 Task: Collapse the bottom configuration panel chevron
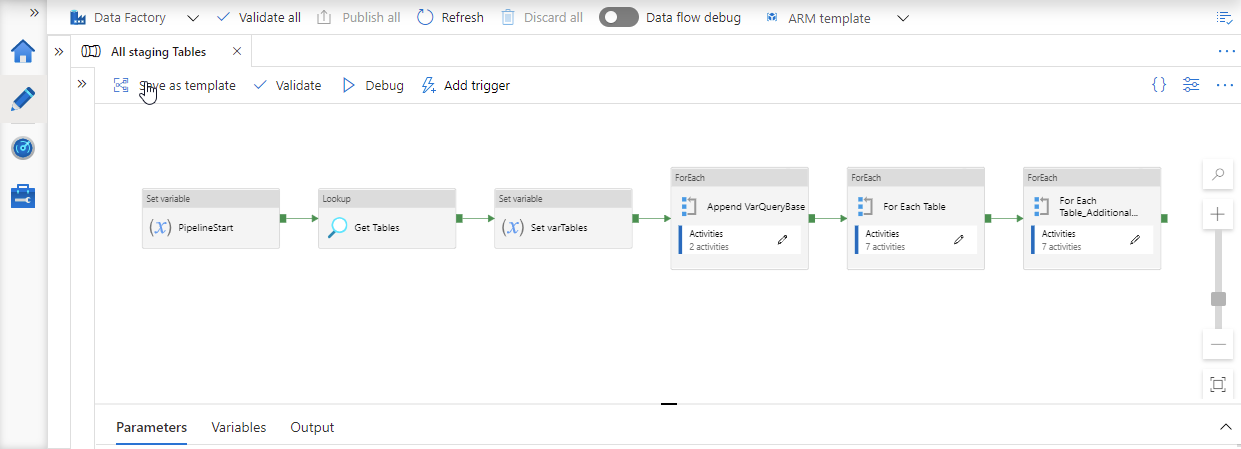[x=1226, y=427]
